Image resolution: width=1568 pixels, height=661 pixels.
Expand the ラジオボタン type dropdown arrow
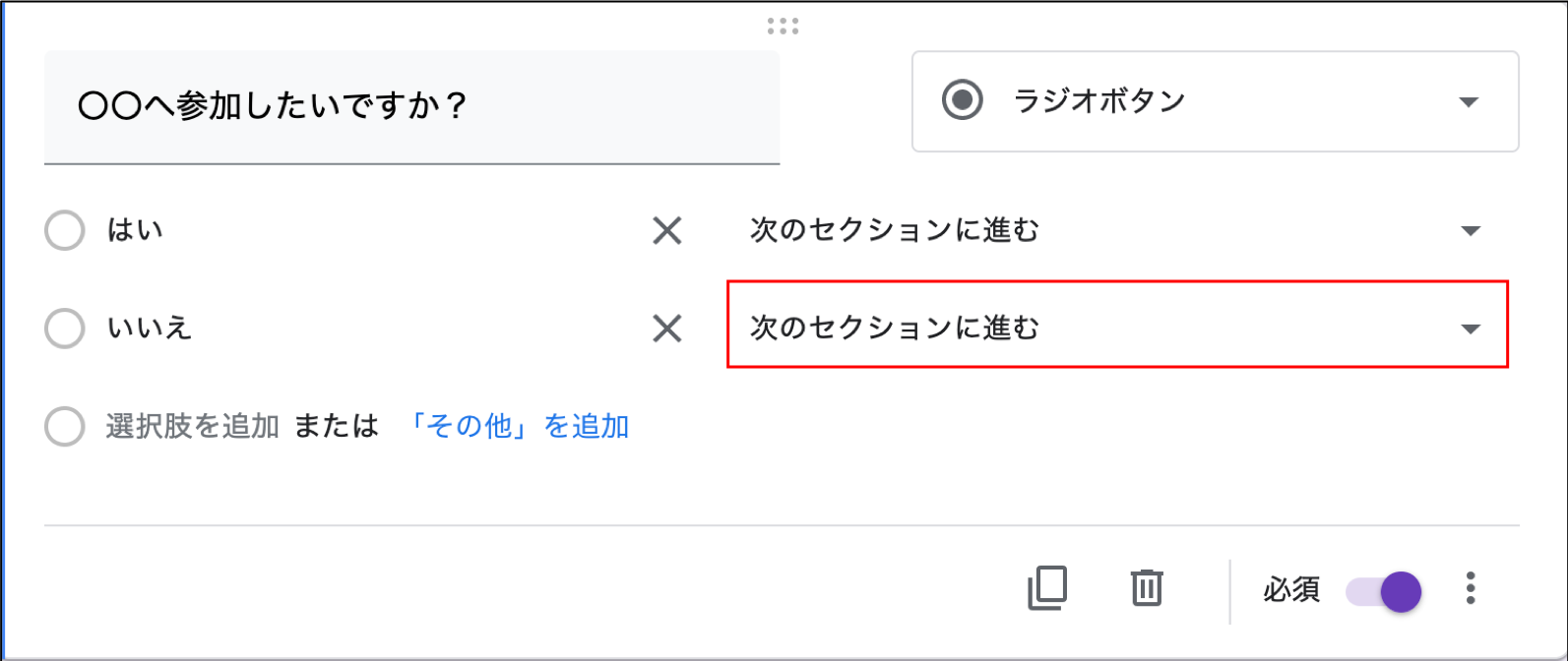(1470, 102)
